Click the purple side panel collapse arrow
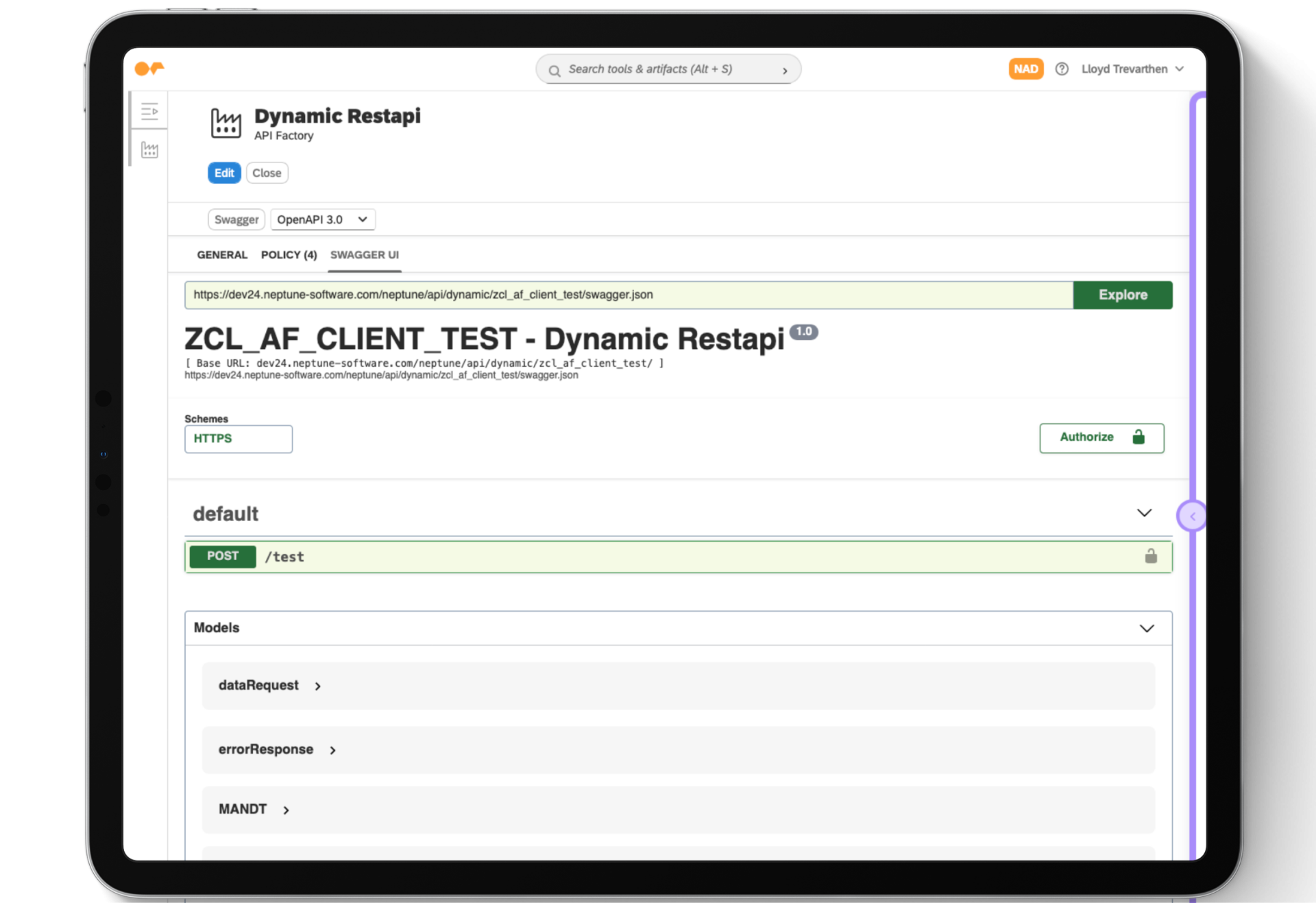The height and width of the screenshot is (903, 1316). pyautogui.click(x=1192, y=516)
